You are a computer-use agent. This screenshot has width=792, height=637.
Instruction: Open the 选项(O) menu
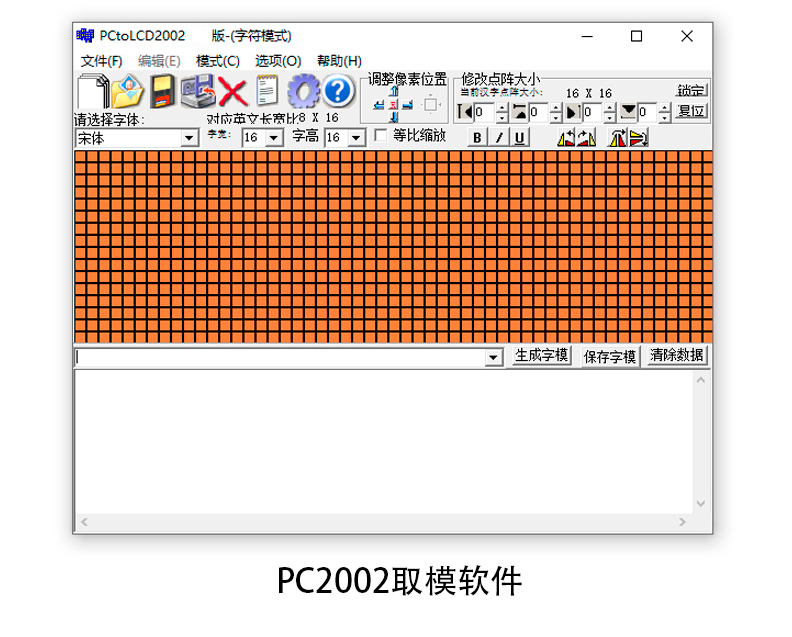pyautogui.click(x=278, y=61)
